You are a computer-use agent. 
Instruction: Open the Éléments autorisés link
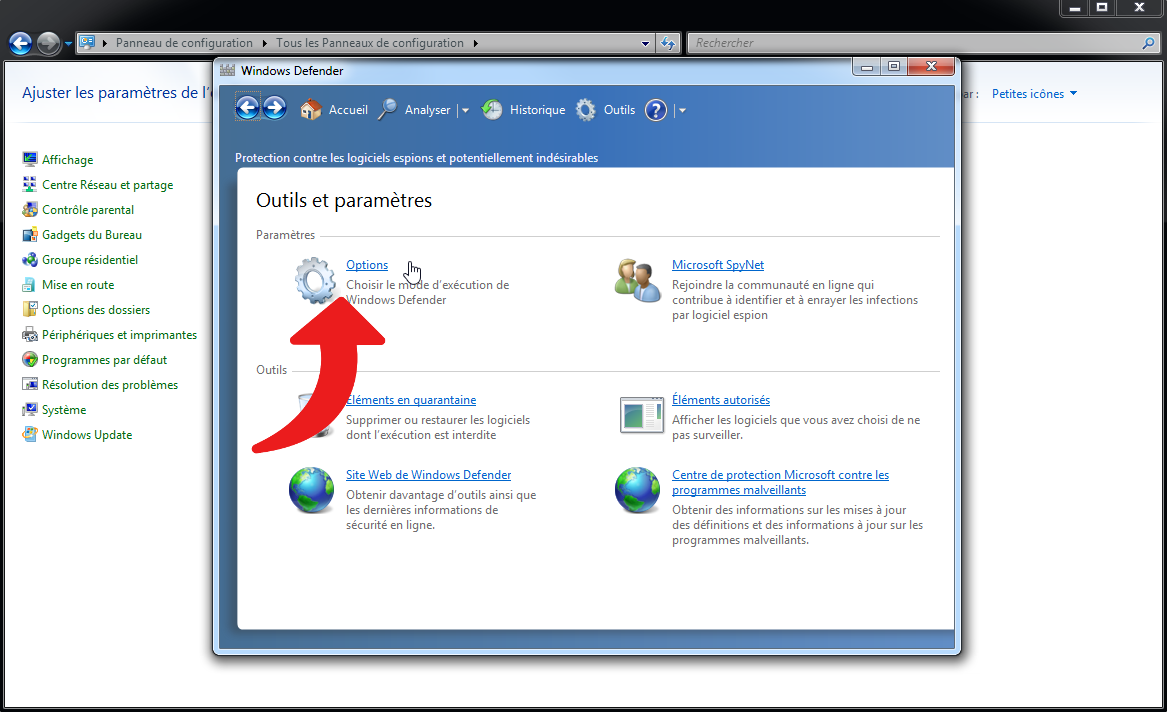[720, 400]
